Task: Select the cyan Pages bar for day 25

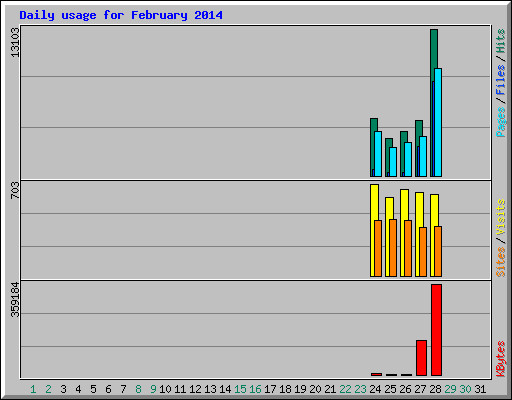Action: point(393,162)
